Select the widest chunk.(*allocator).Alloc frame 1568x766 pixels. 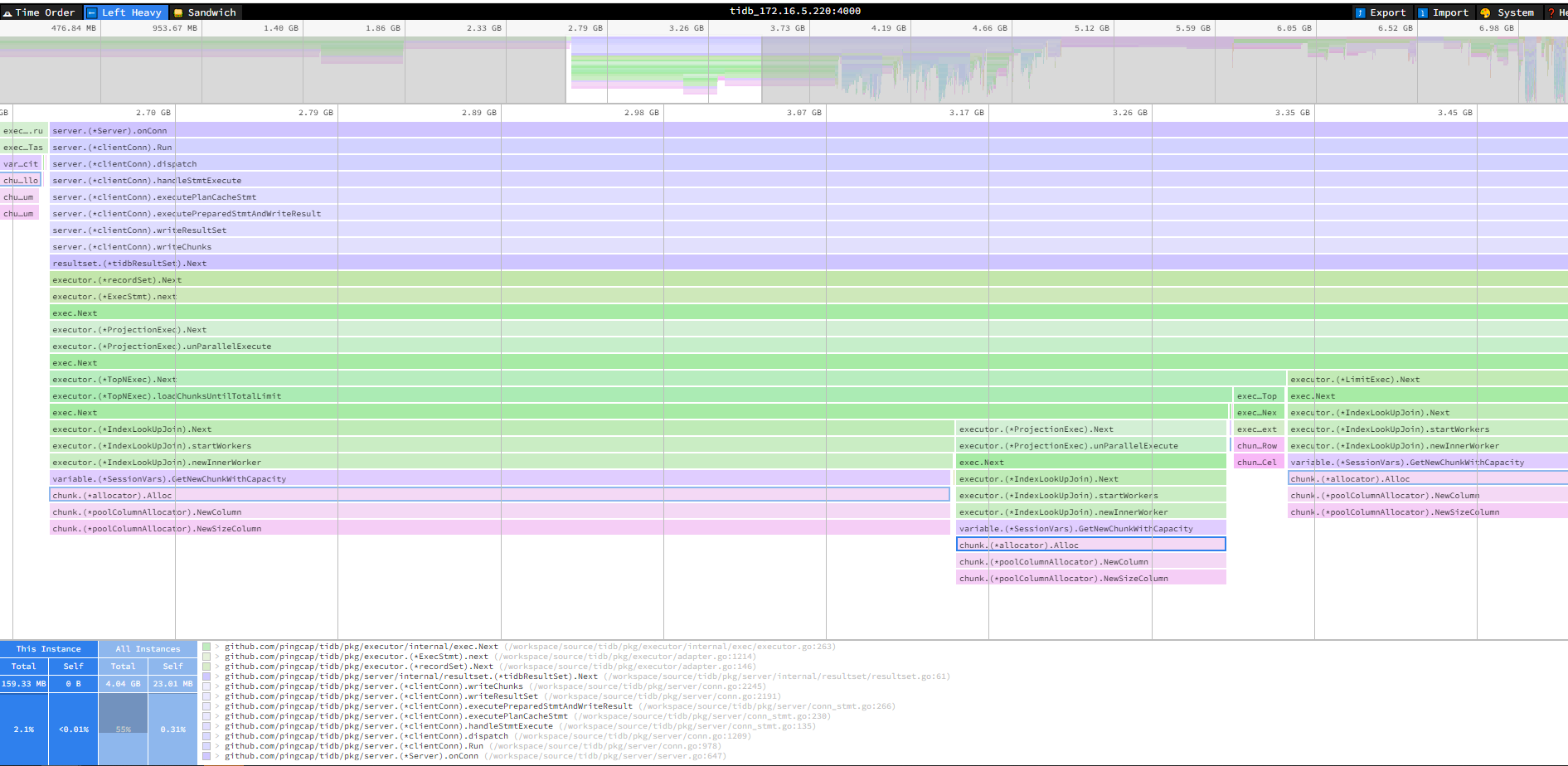point(499,496)
